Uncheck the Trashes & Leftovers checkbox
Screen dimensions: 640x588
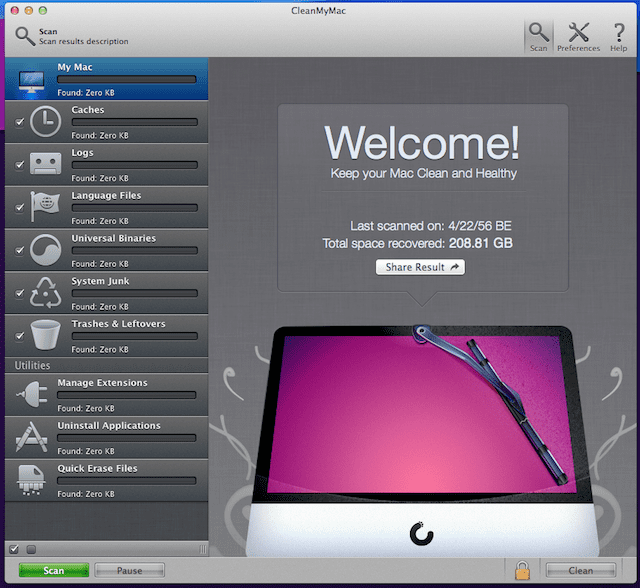point(19,336)
